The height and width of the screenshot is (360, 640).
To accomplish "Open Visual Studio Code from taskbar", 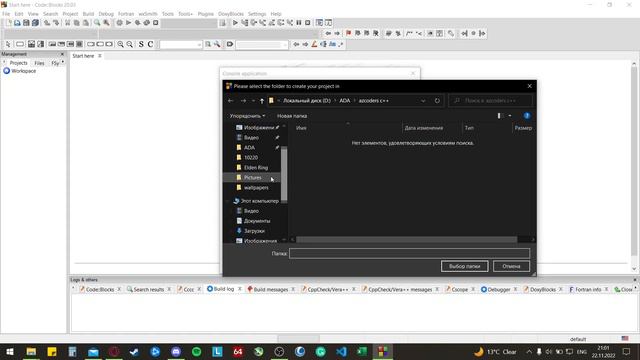I will (341, 351).
